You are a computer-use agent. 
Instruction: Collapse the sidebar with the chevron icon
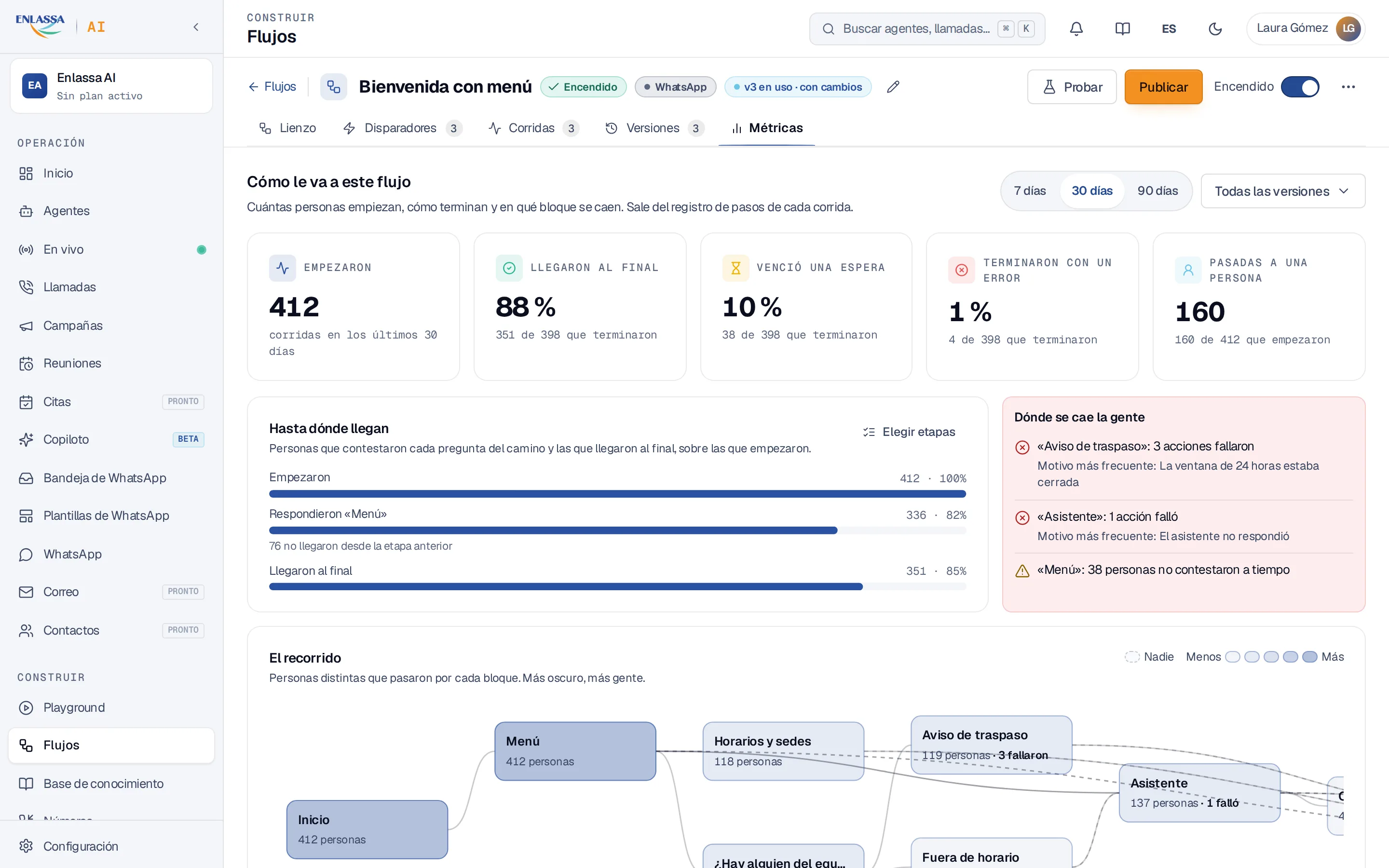[x=196, y=27]
